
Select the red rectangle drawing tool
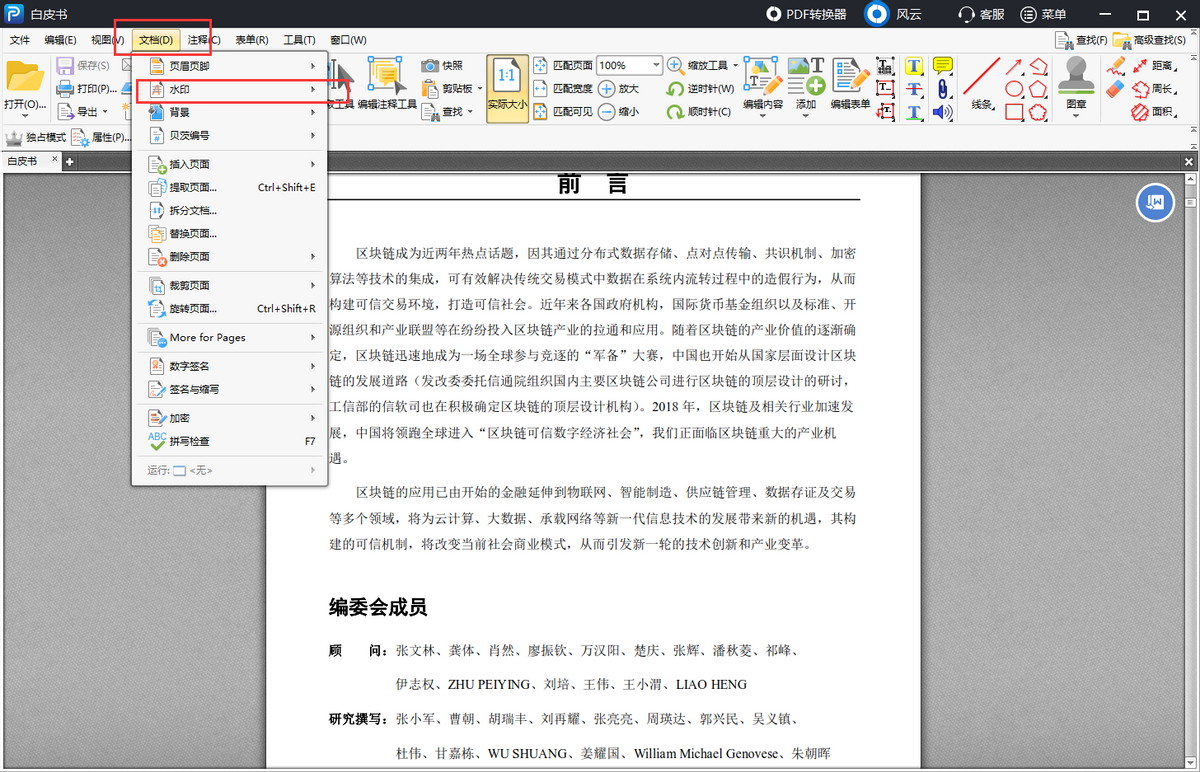[x=1014, y=112]
